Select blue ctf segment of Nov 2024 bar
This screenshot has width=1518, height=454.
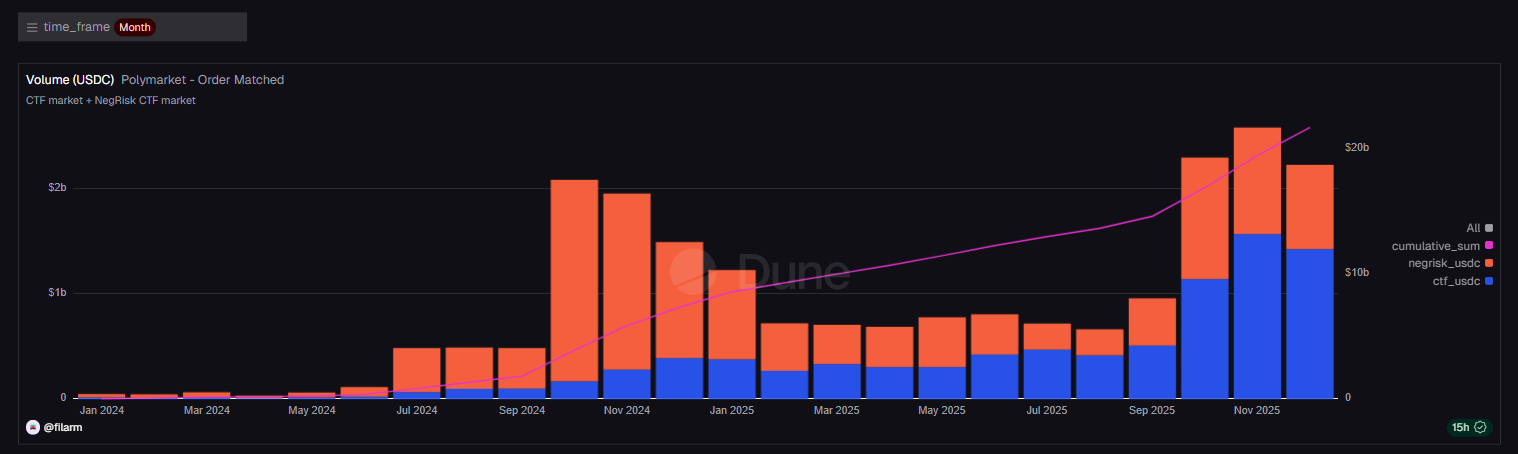tap(627, 384)
